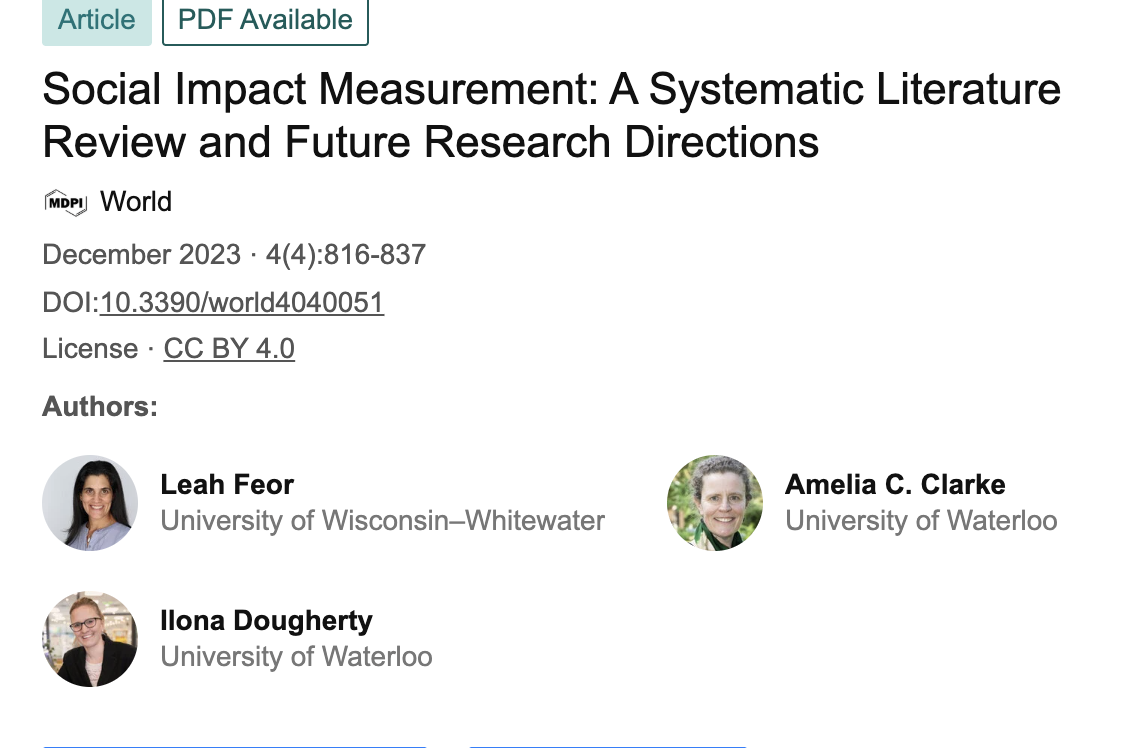The image size is (1132, 748).
Task: Click the Article type badge
Action: (x=96, y=20)
